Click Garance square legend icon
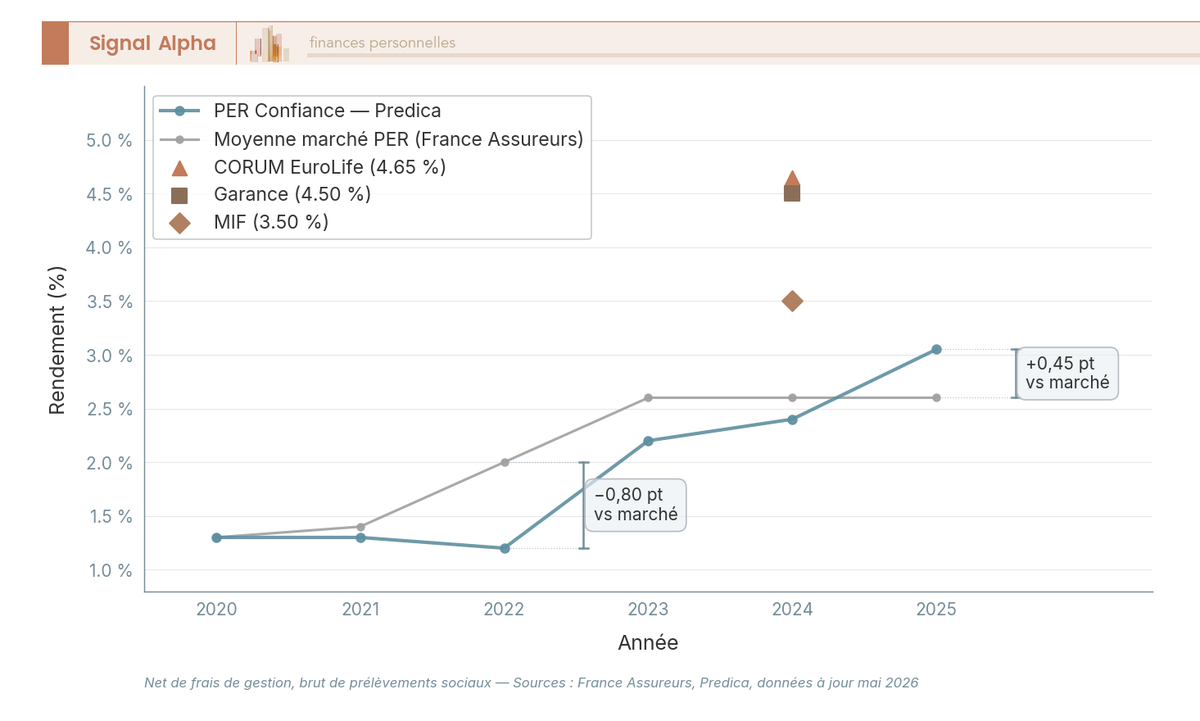This screenshot has height=721, width=1200. (180, 195)
